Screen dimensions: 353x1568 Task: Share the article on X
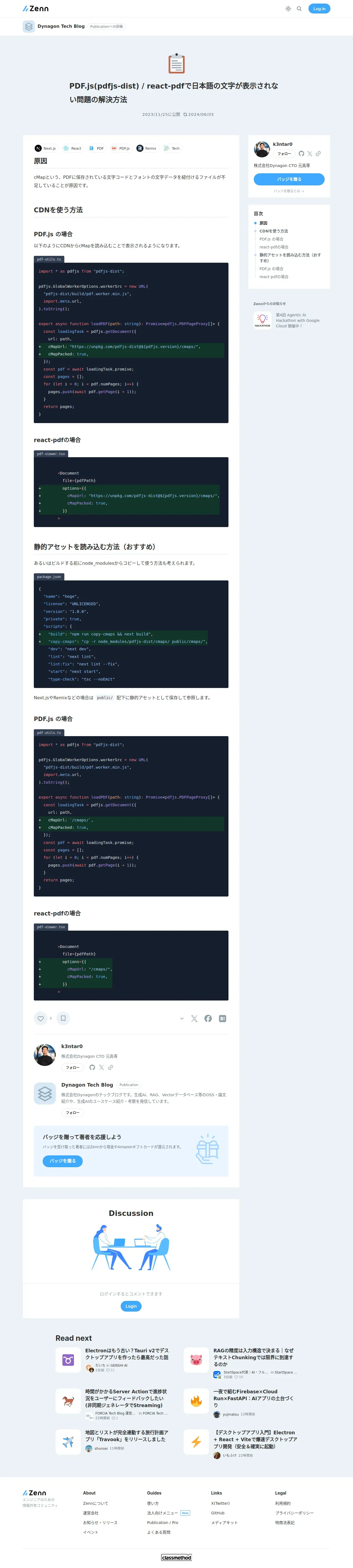point(194,1018)
